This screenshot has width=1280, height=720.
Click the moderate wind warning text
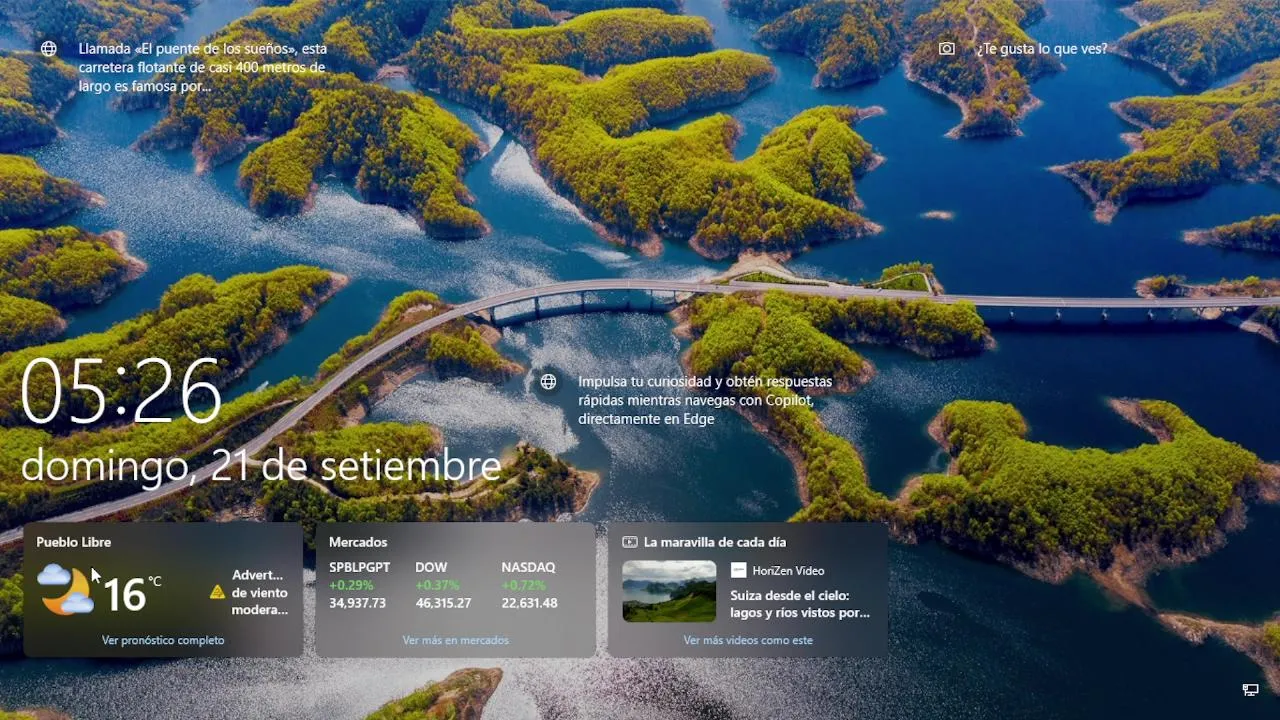coord(260,592)
